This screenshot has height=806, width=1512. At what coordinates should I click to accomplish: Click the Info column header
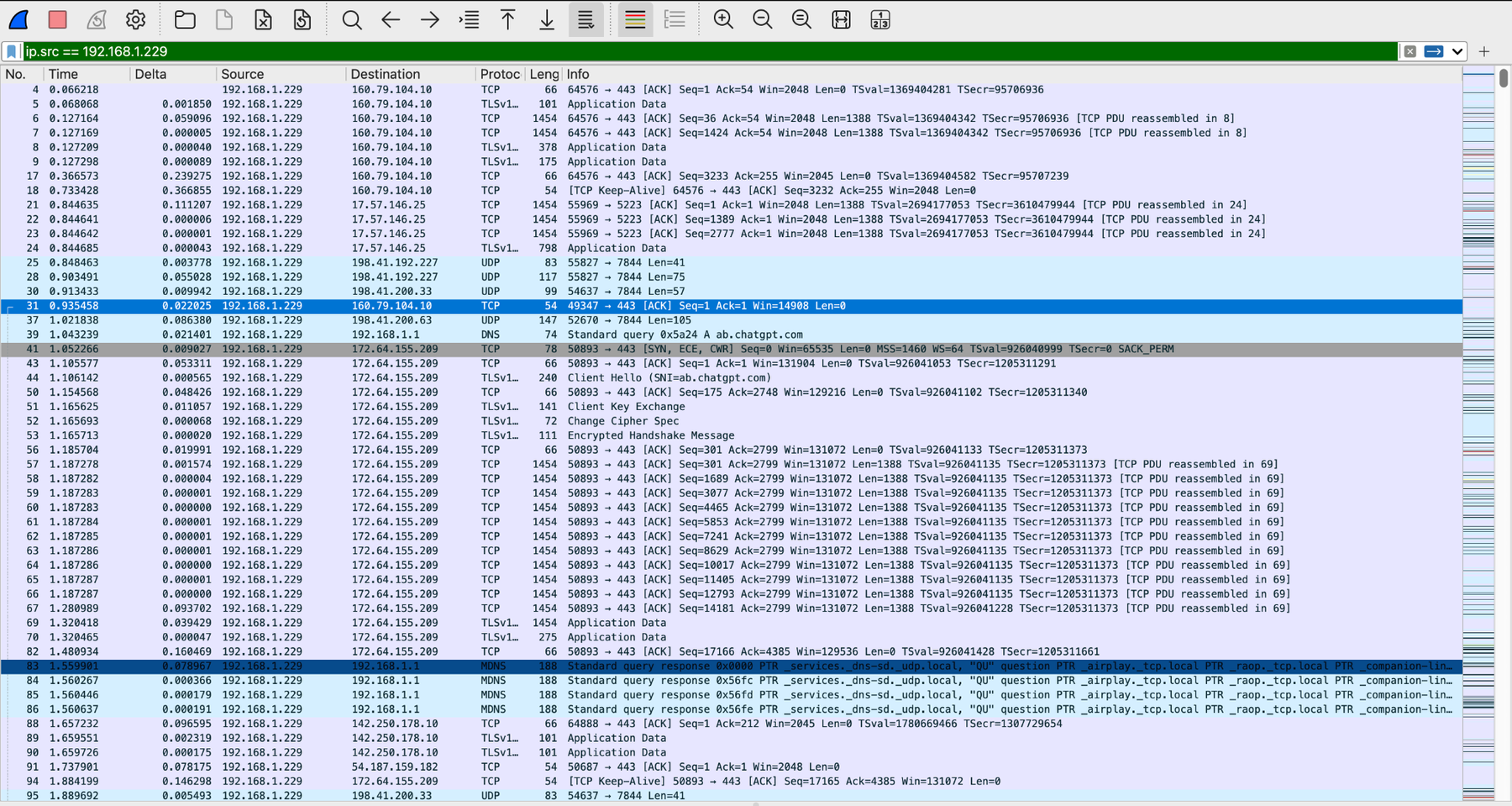(x=1012, y=74)
